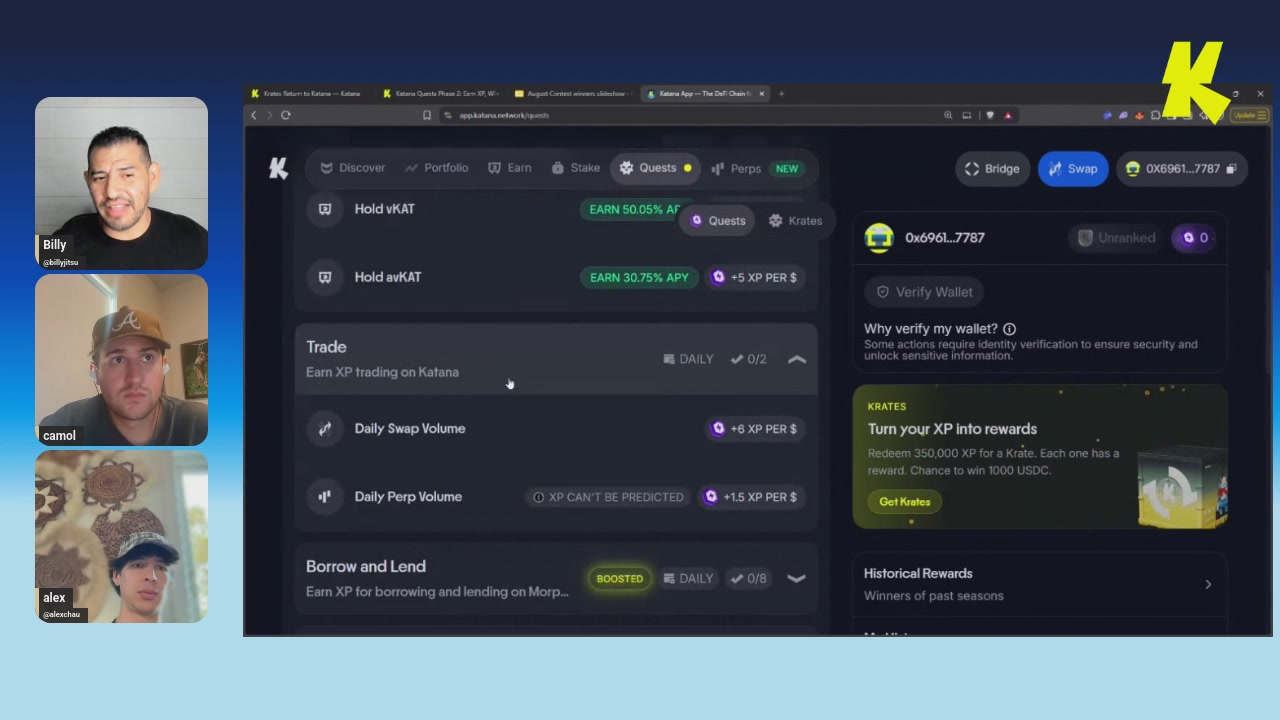The height and width of the screenshot is (720, 1280).
Task: Click the Hold vKAT quest icon
Action: pos(325,209)
